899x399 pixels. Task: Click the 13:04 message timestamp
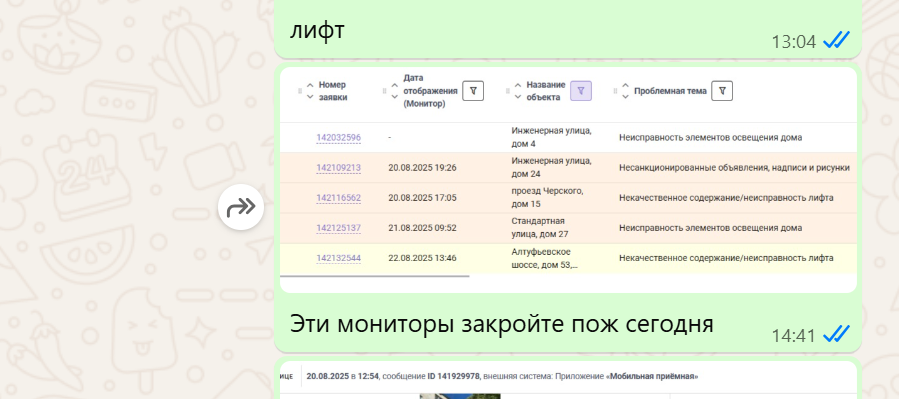[794, 42]
